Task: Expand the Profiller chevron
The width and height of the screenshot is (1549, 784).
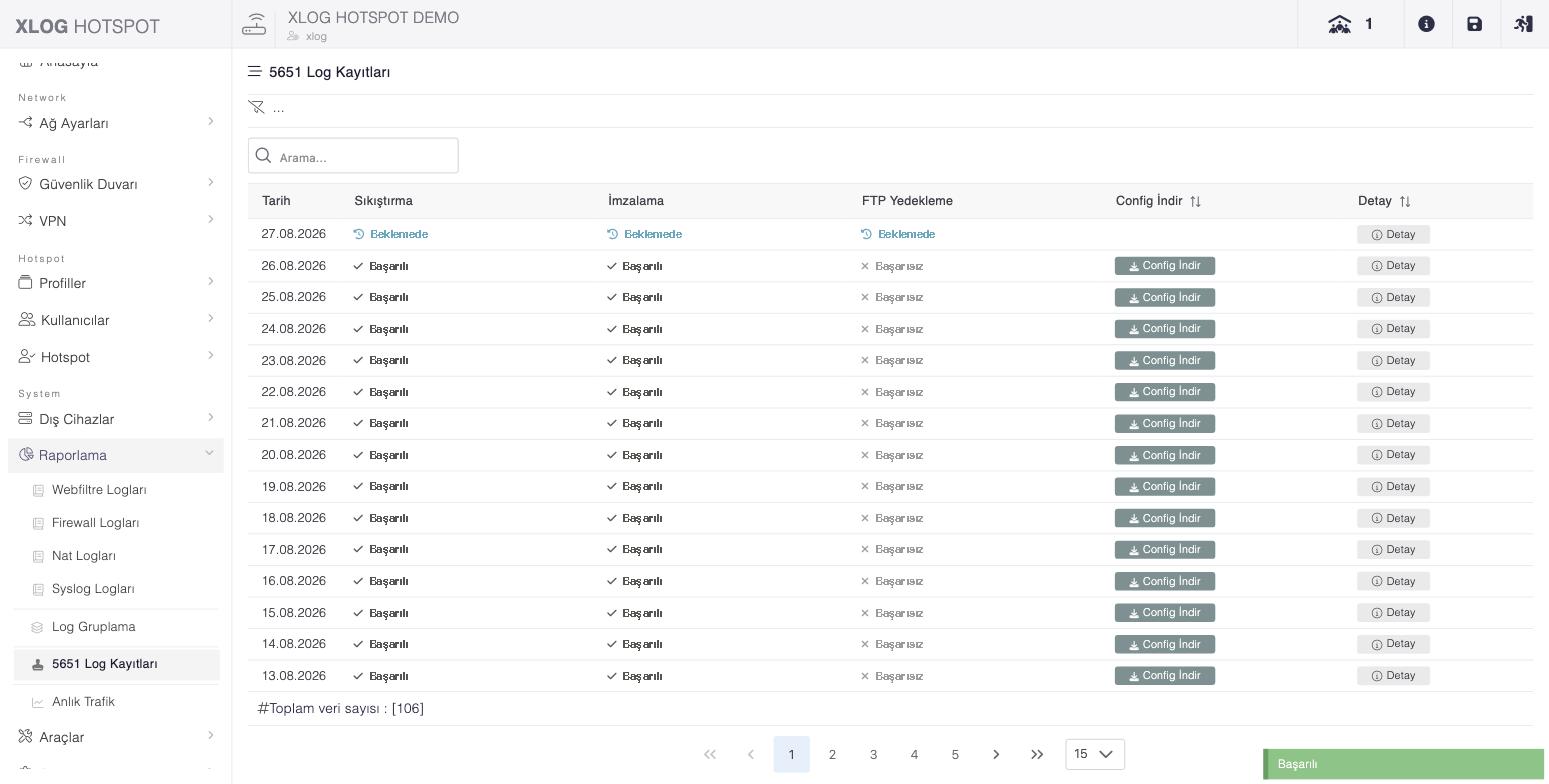Action: pos(210,282)
